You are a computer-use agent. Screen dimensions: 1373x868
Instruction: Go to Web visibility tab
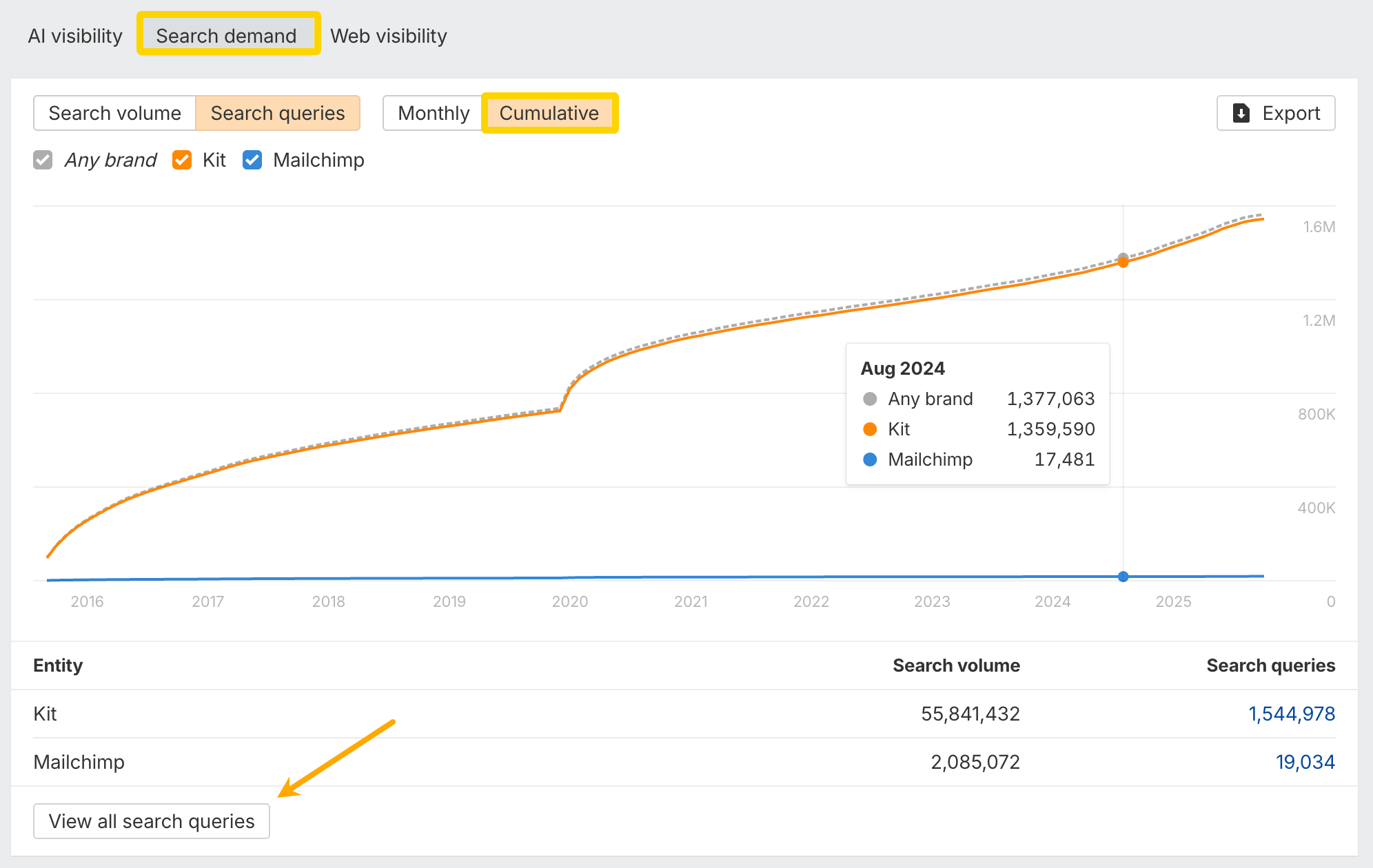(389, 36)
